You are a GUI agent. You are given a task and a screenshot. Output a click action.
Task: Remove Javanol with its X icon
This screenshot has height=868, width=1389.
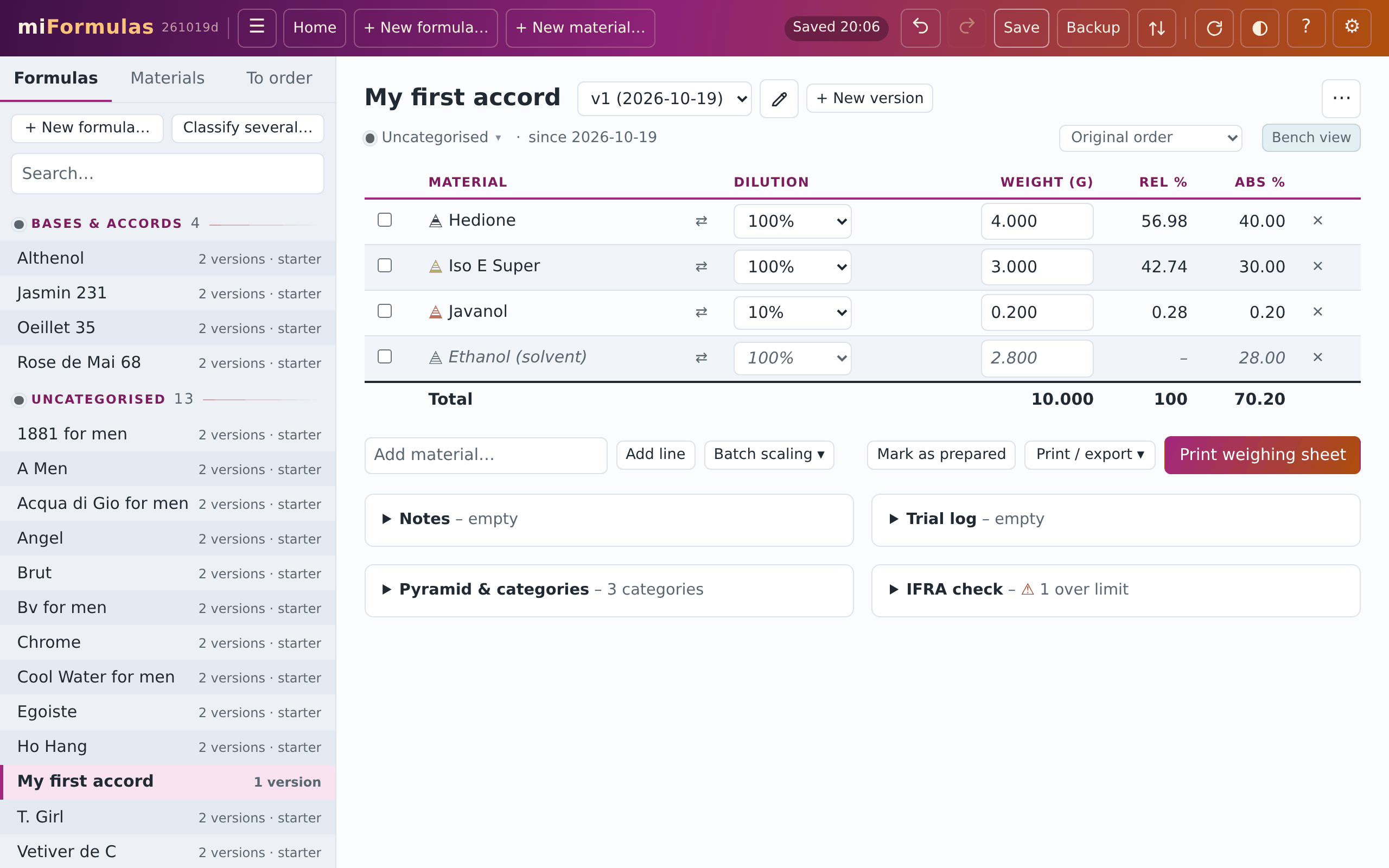tap(1318, 312)
